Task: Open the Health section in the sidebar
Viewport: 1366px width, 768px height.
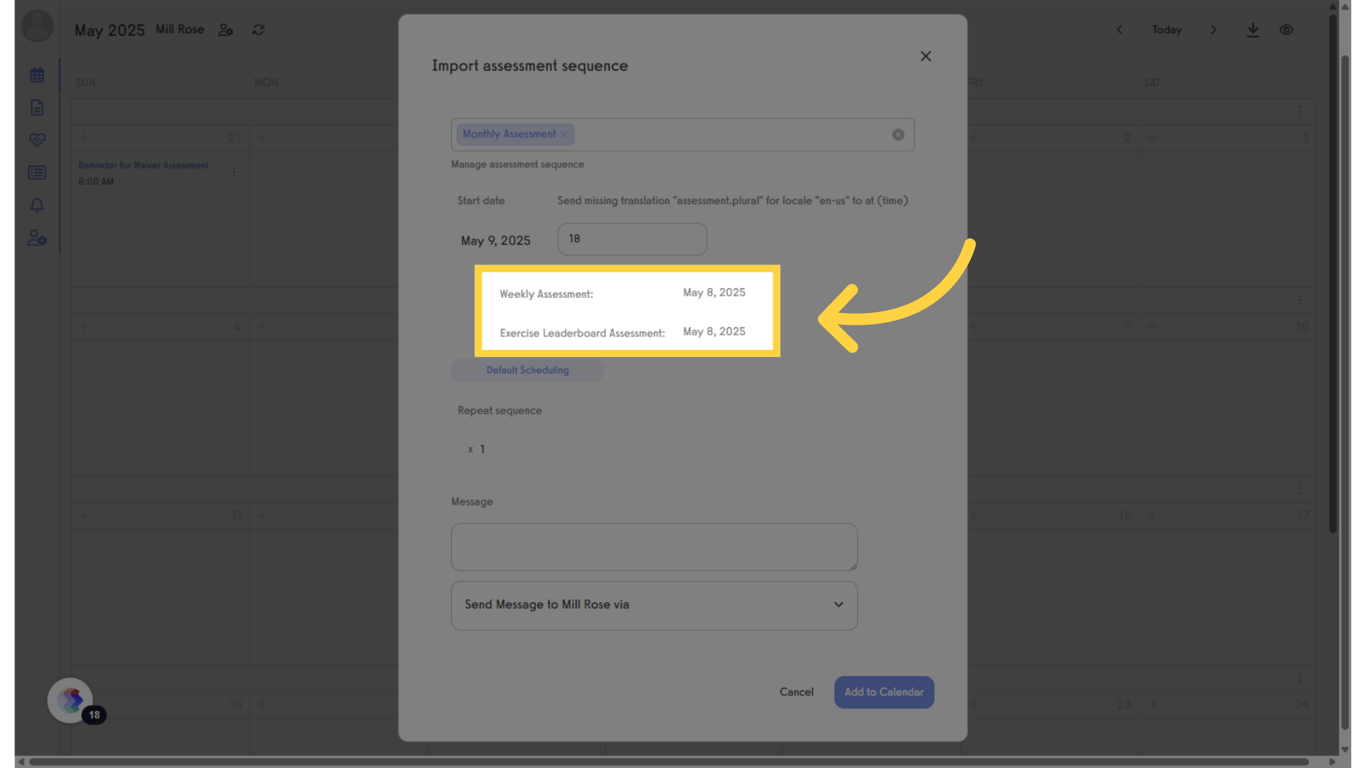Action: click(x=37, y=140)
